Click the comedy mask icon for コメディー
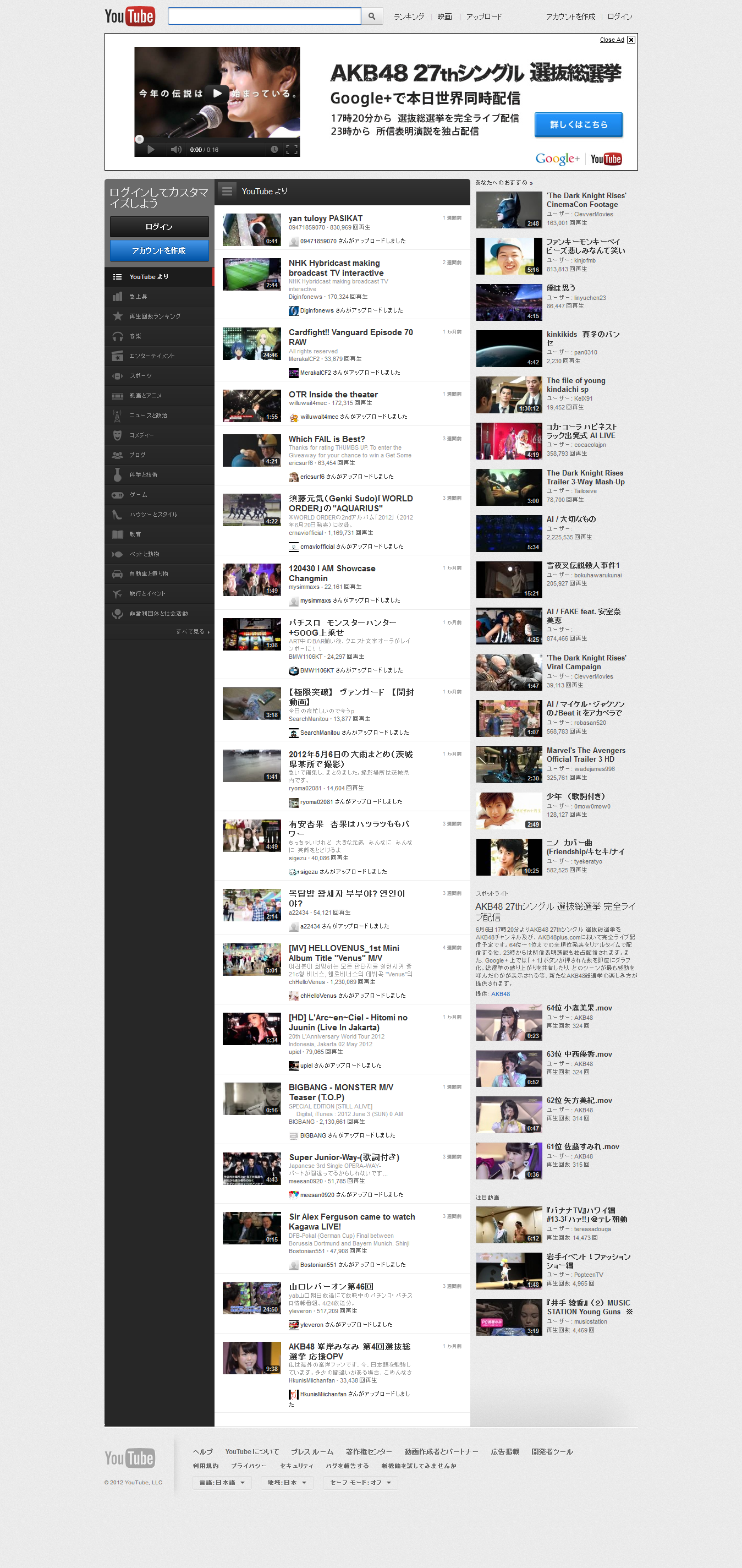742x1568 pixels. [x=117, y=435]
